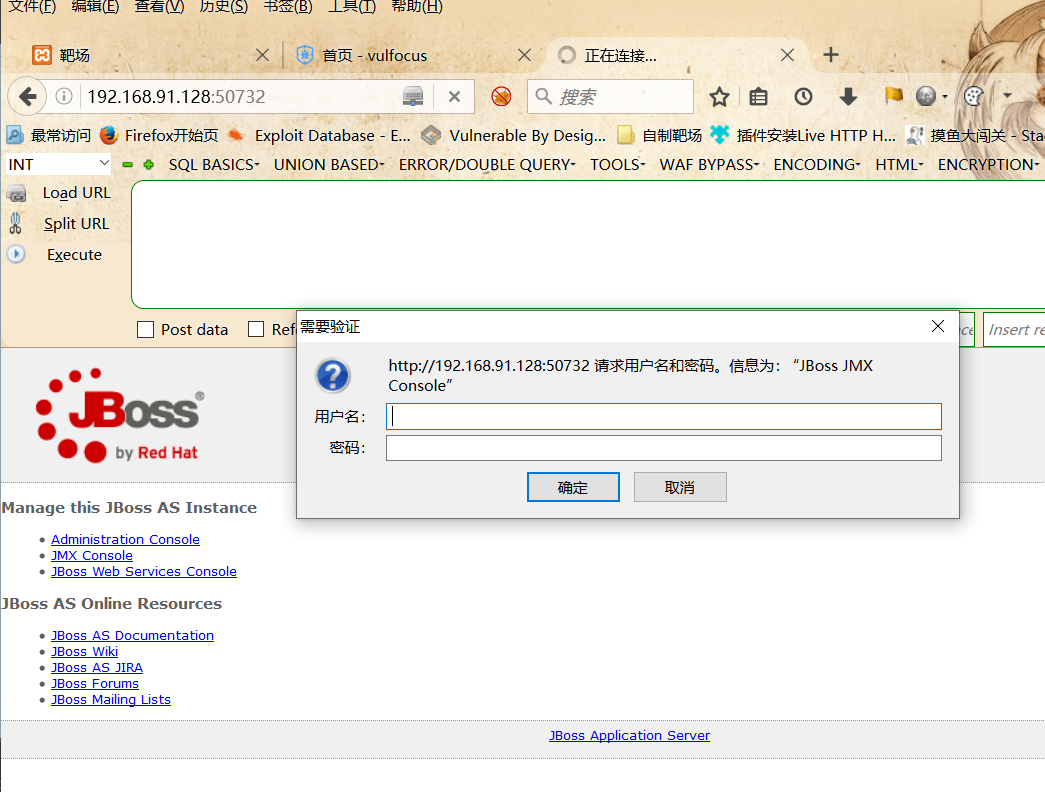
Task: Open the 历史(S) menu
Action: click(223, 7)
